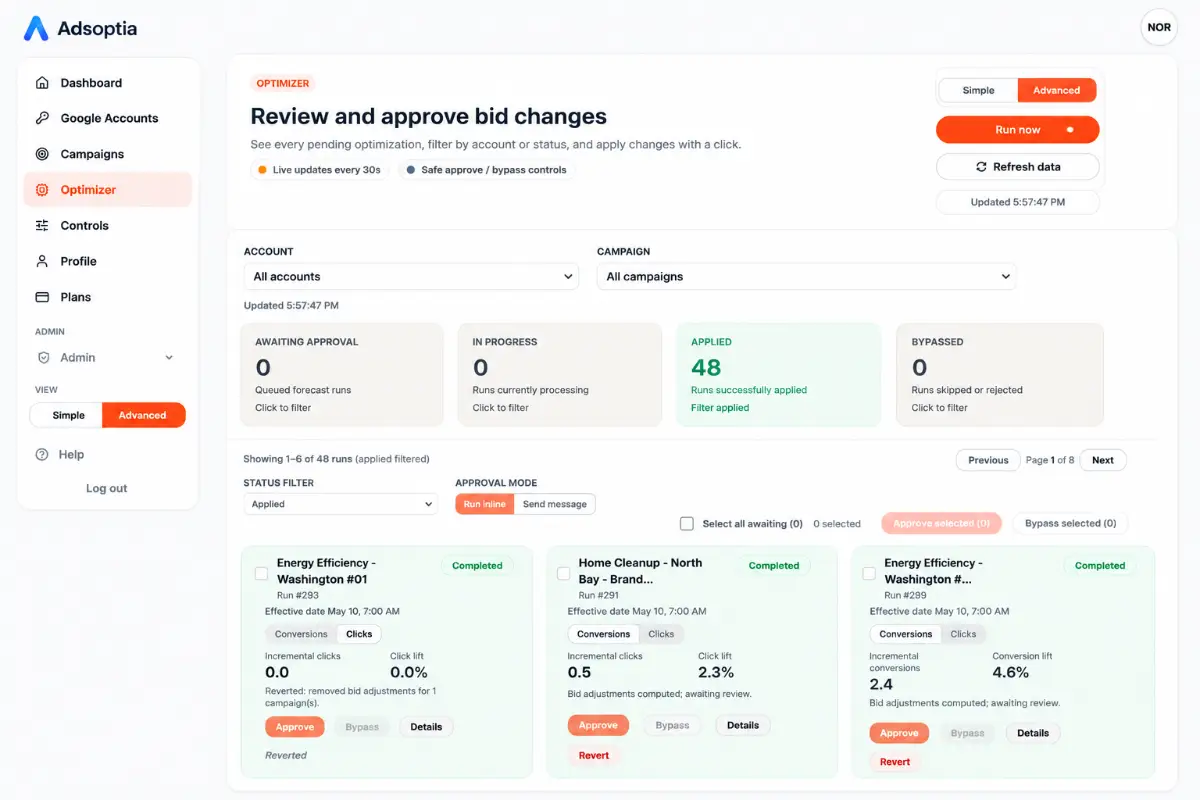Expand the Admin menu chevron
The width and height of the screenshot is (1200, 800).
coord(169,358)
